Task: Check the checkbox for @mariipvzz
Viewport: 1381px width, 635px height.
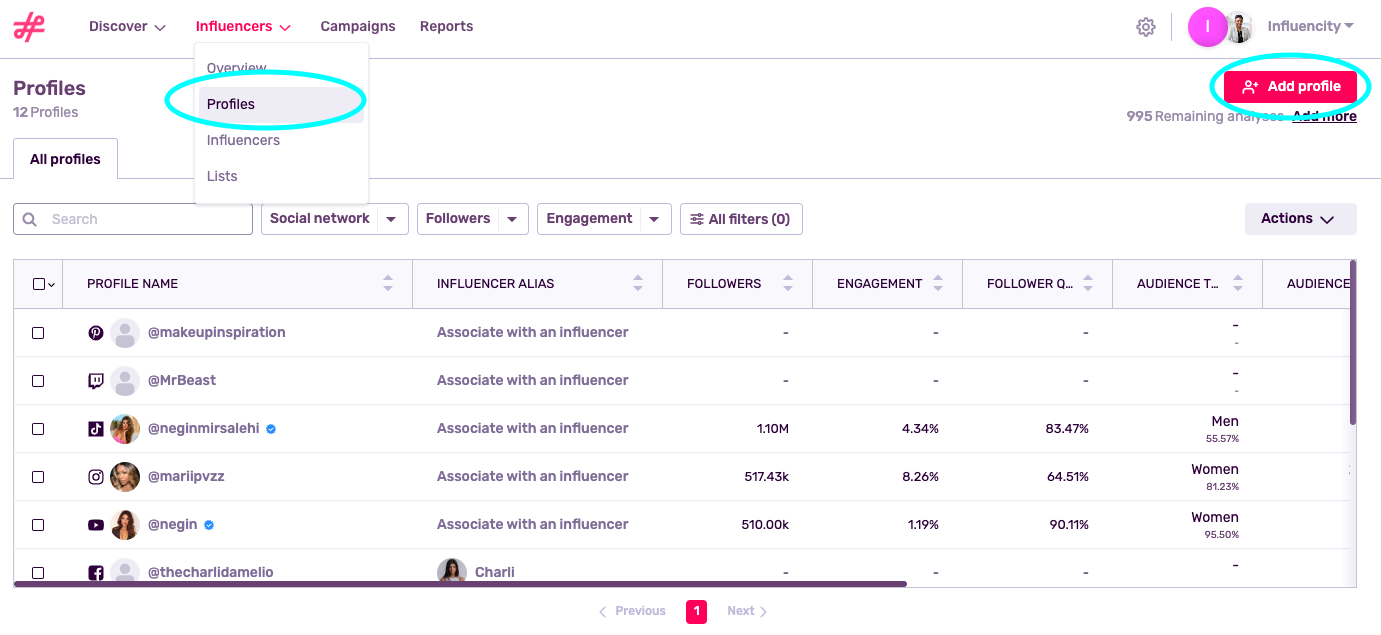Action: click(x=38, y=477)
